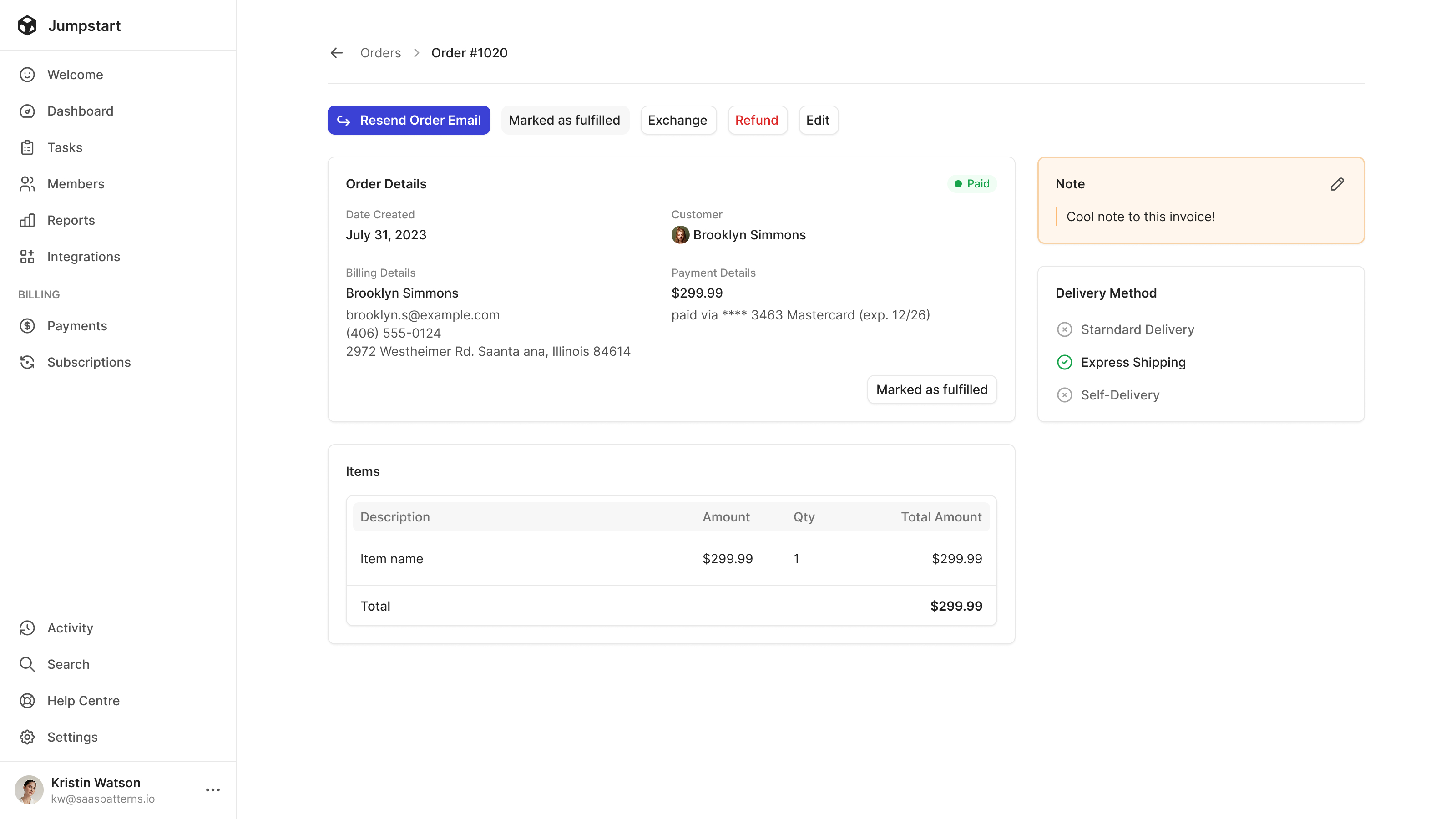Click the Tasks clipboard icon

click(x=27, y=147)
